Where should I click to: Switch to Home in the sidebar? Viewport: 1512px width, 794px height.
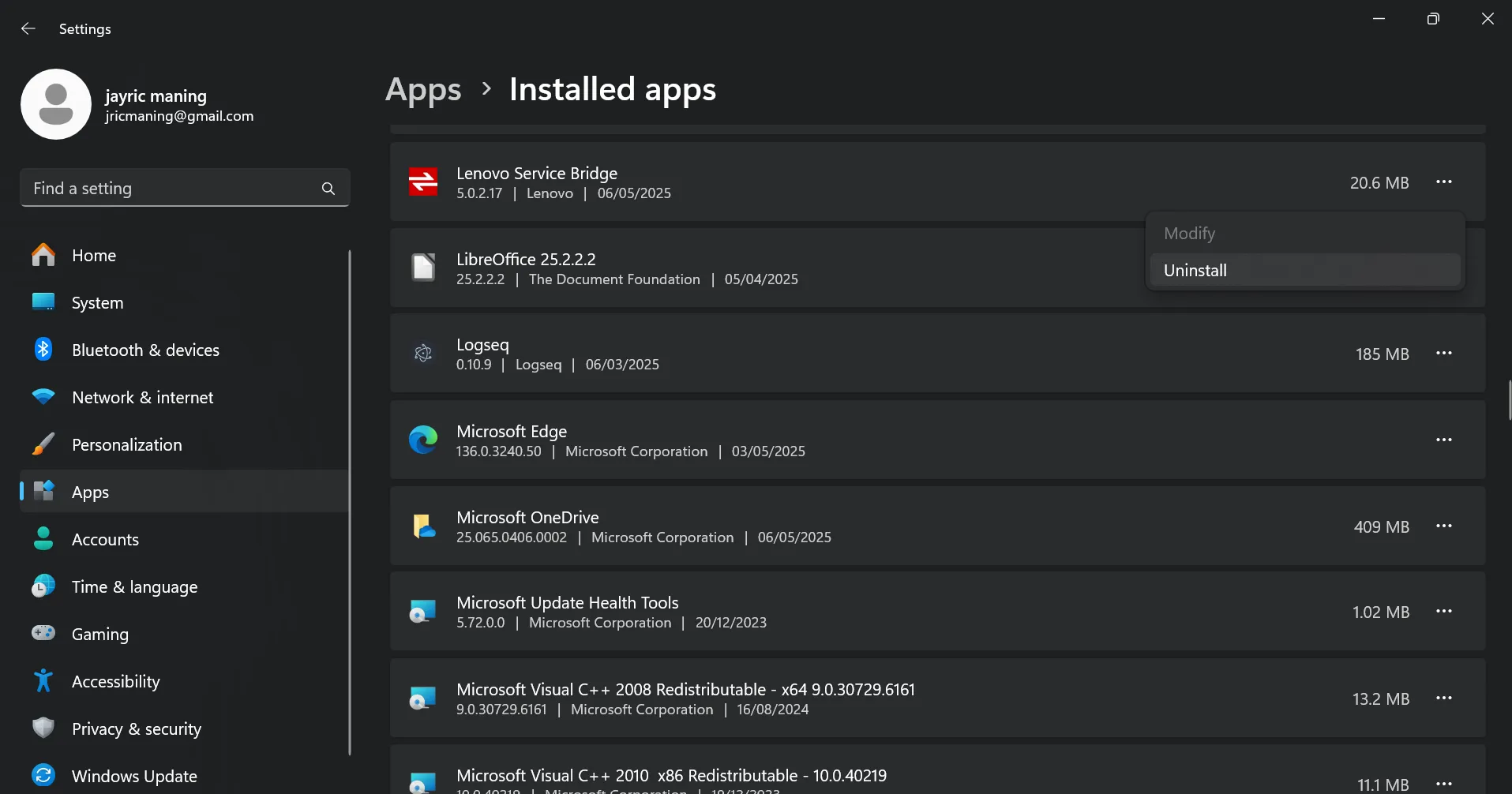pyautogui.click(x=93, y=255)
